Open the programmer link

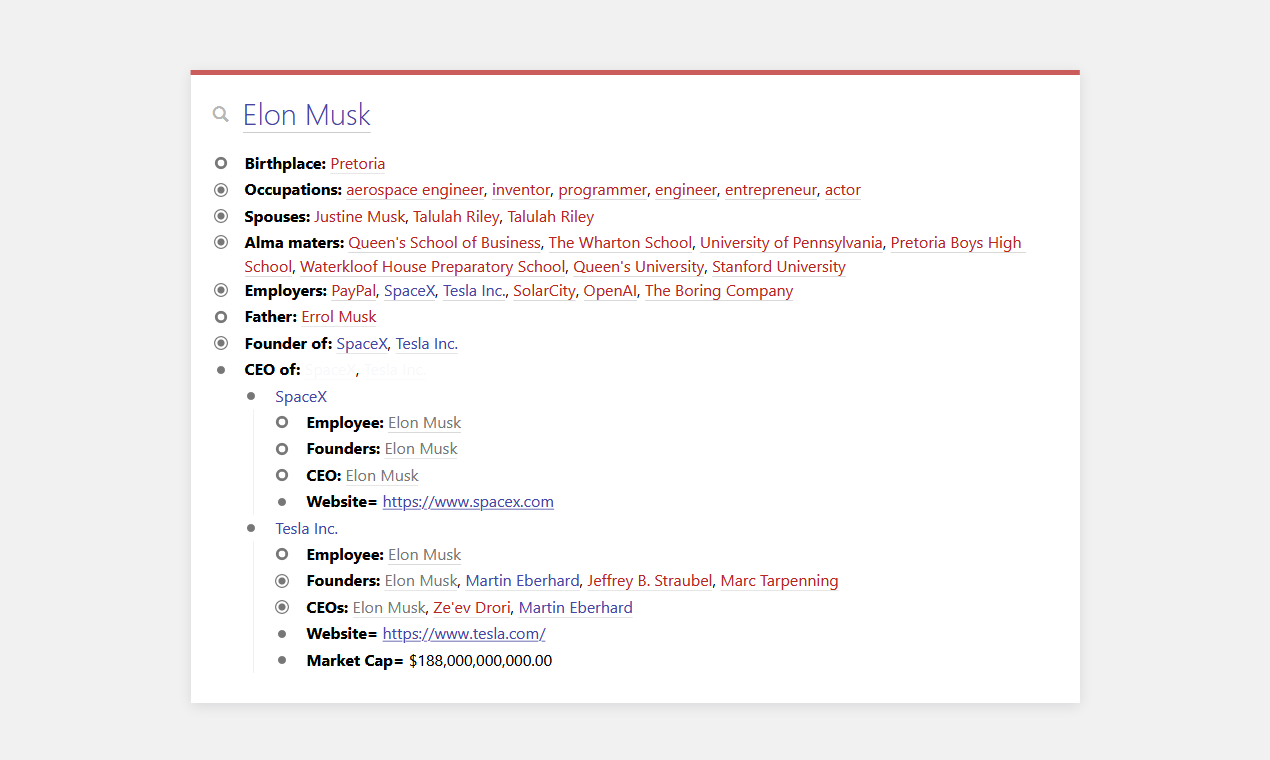pyautogui.click(x=603, y=190)
